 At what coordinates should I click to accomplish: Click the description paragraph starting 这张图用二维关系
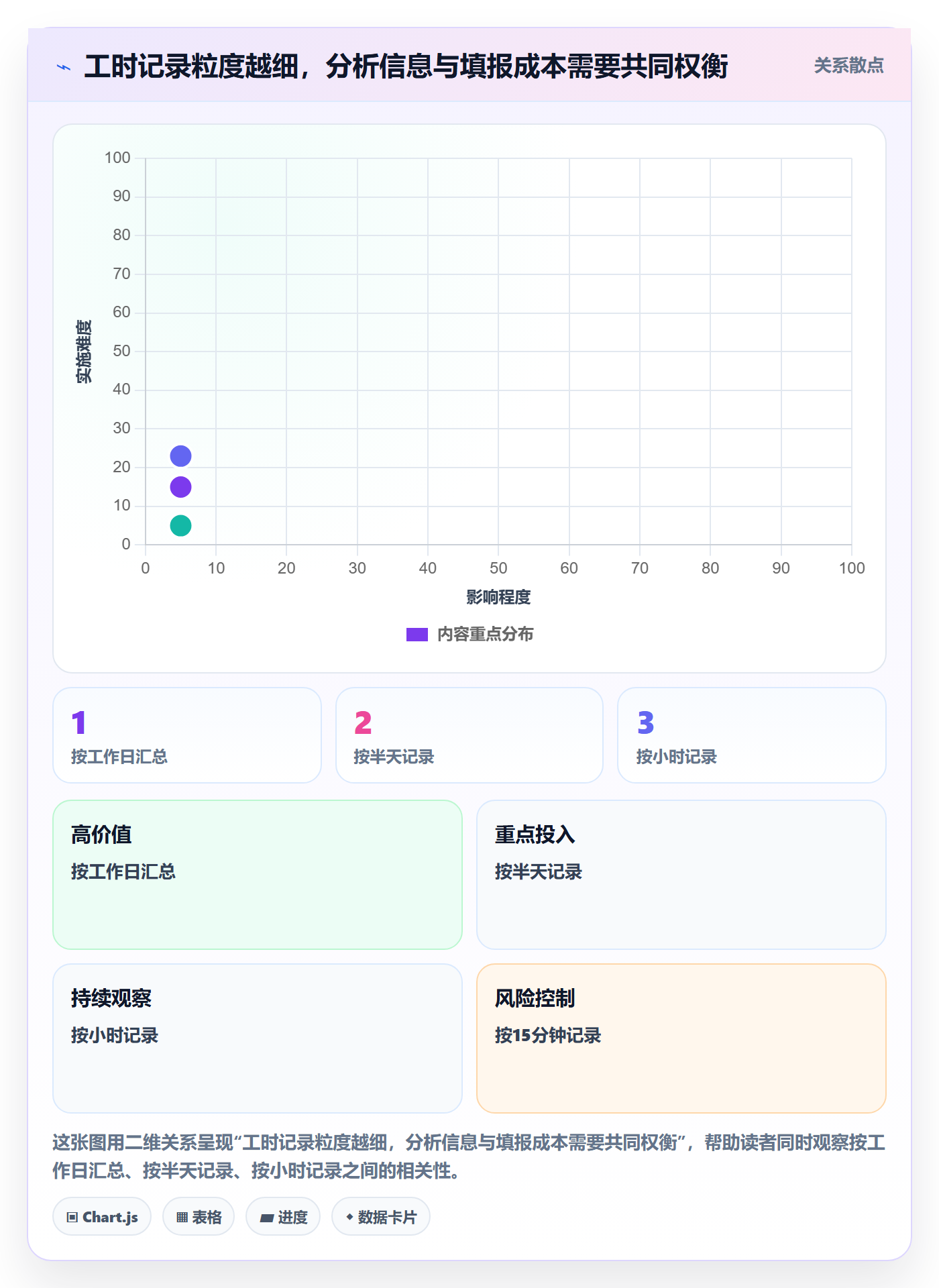coord(469,1157)
